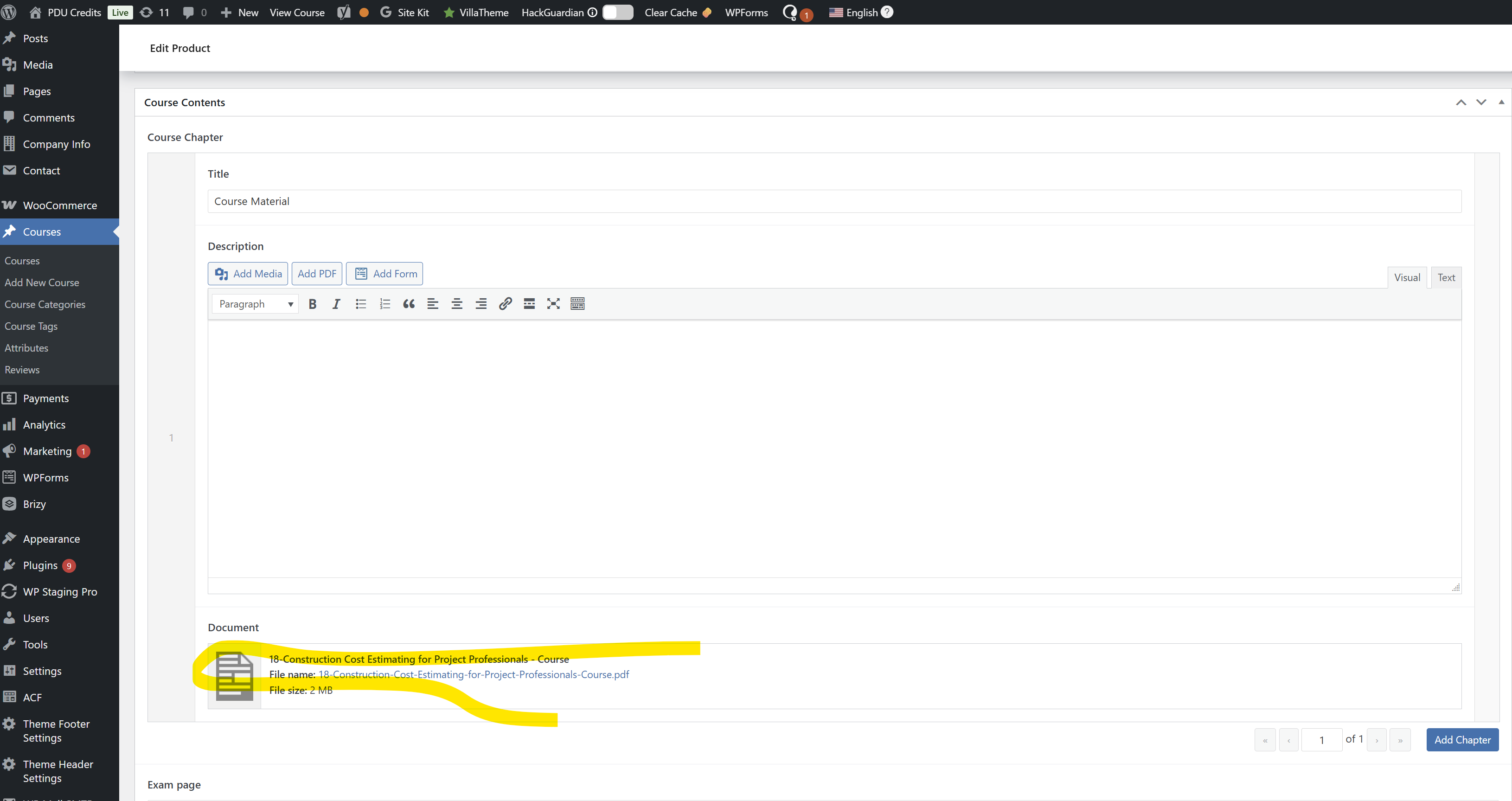The image size is (1512, 801).
Task: Collapse the Course Contents panel
Action: pyautogui.click(x=1501, y=102)
